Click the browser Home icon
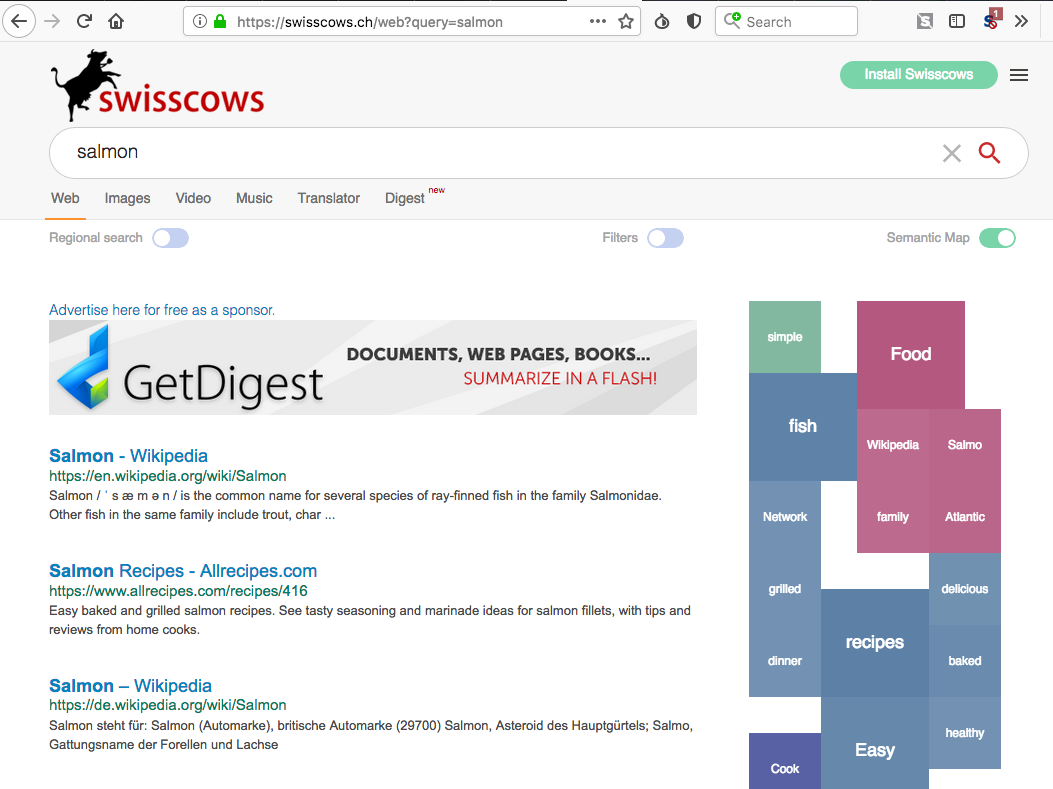 click(x=115, y=21)
